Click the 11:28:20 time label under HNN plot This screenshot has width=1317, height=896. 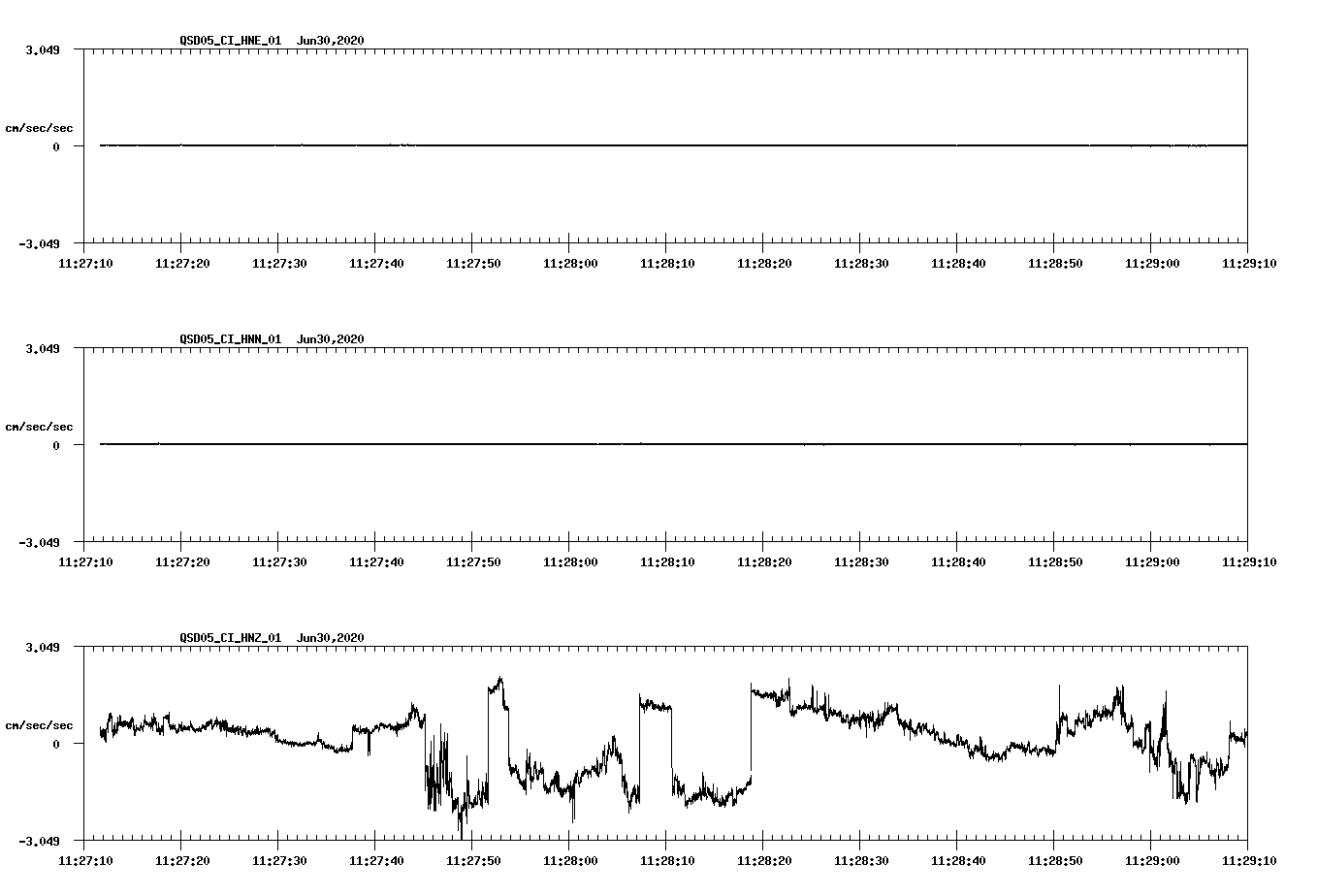(764, 561)
